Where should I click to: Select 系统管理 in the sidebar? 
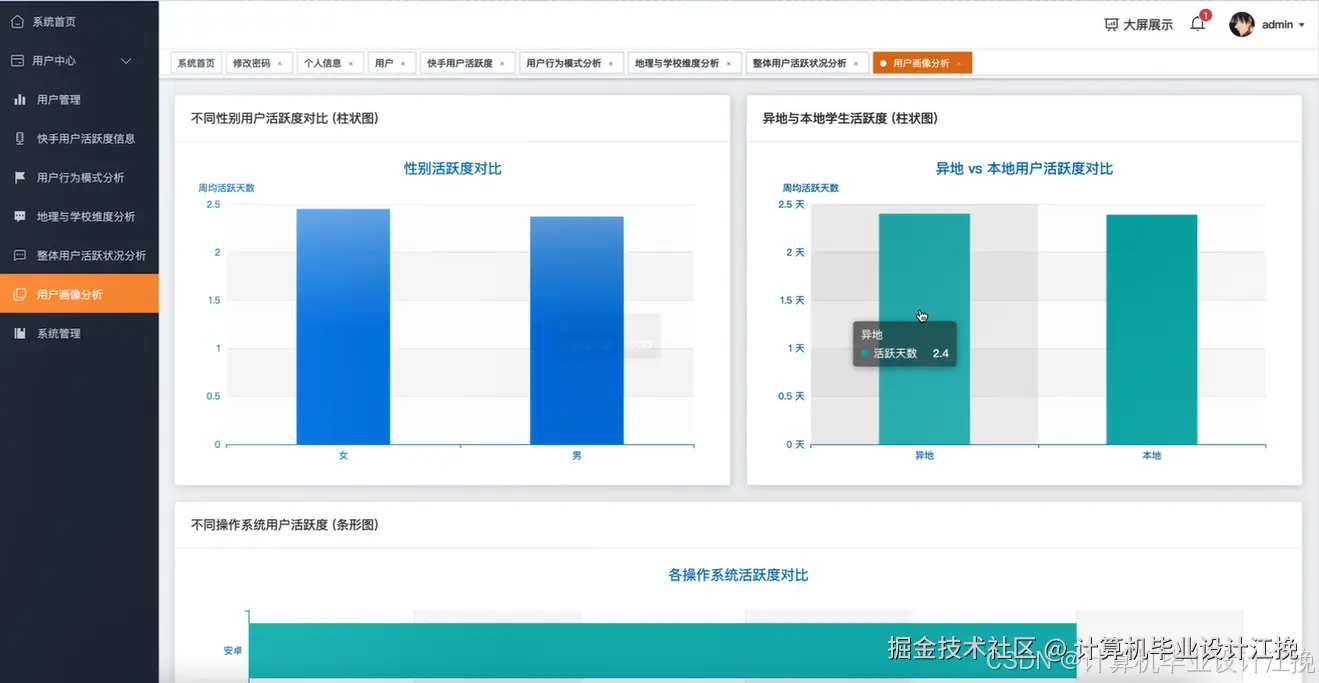(79, 333)
